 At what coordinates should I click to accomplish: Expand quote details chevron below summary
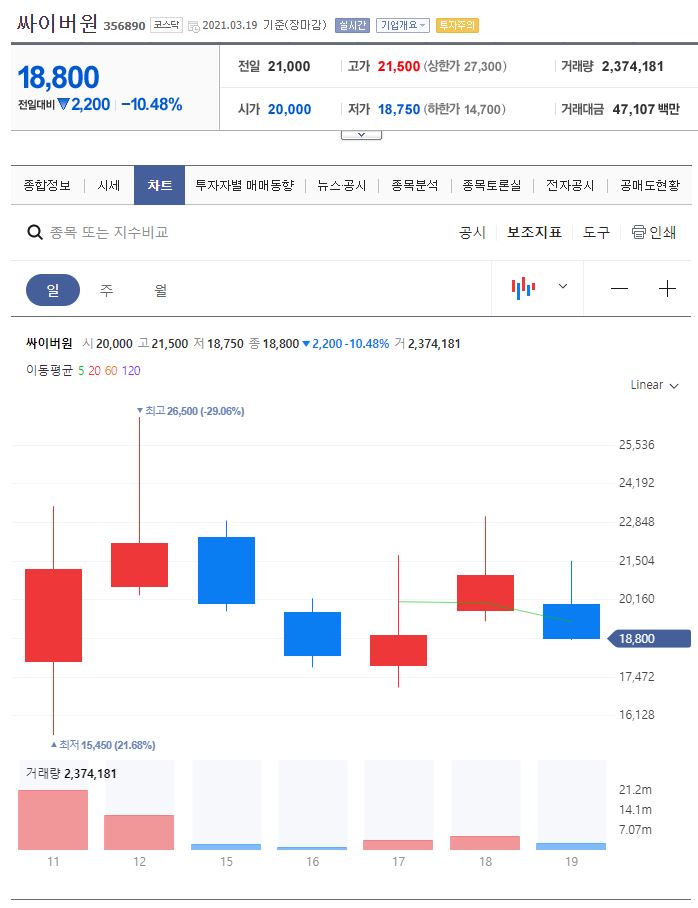point(361,135)
